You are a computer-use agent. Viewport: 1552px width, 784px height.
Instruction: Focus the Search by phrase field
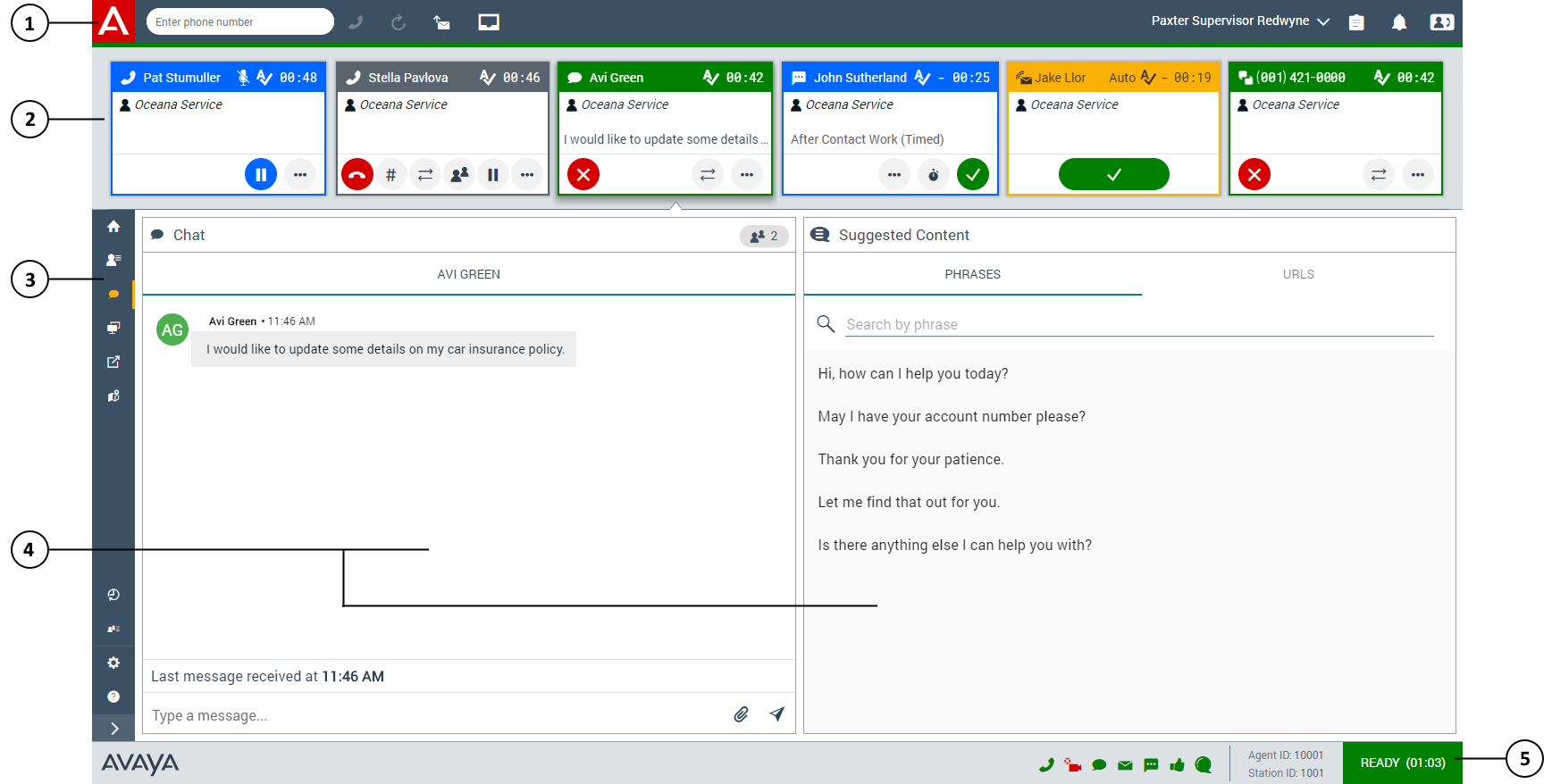(x=1139, y=324)
